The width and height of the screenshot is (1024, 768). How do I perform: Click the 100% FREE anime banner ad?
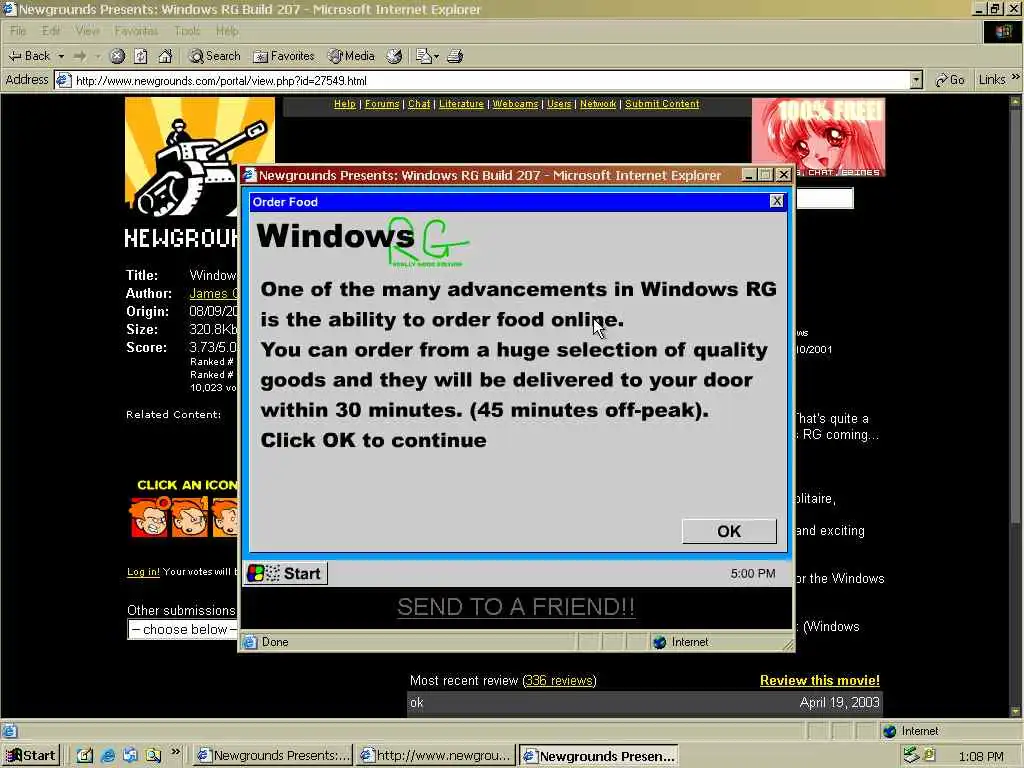pos(818,137)
